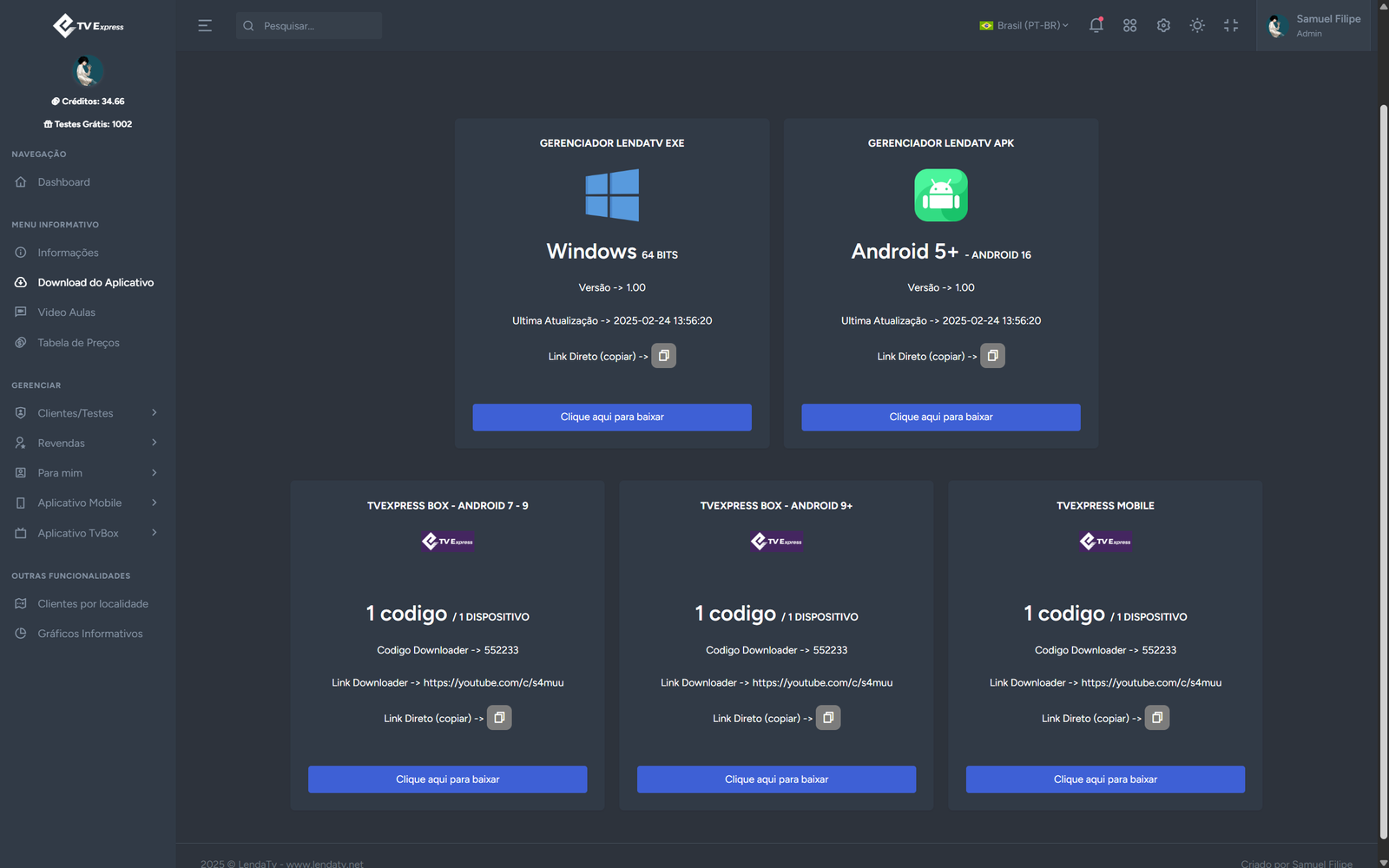The height and width of the screenshot is (868, 1389).
Task: Click the Windows logo on EXE card
Action: click(x=612, y=195)
